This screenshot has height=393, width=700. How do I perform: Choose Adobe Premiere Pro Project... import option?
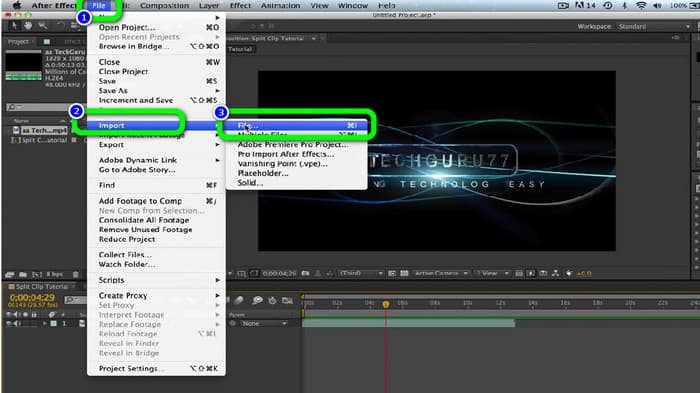coord(292,145)
